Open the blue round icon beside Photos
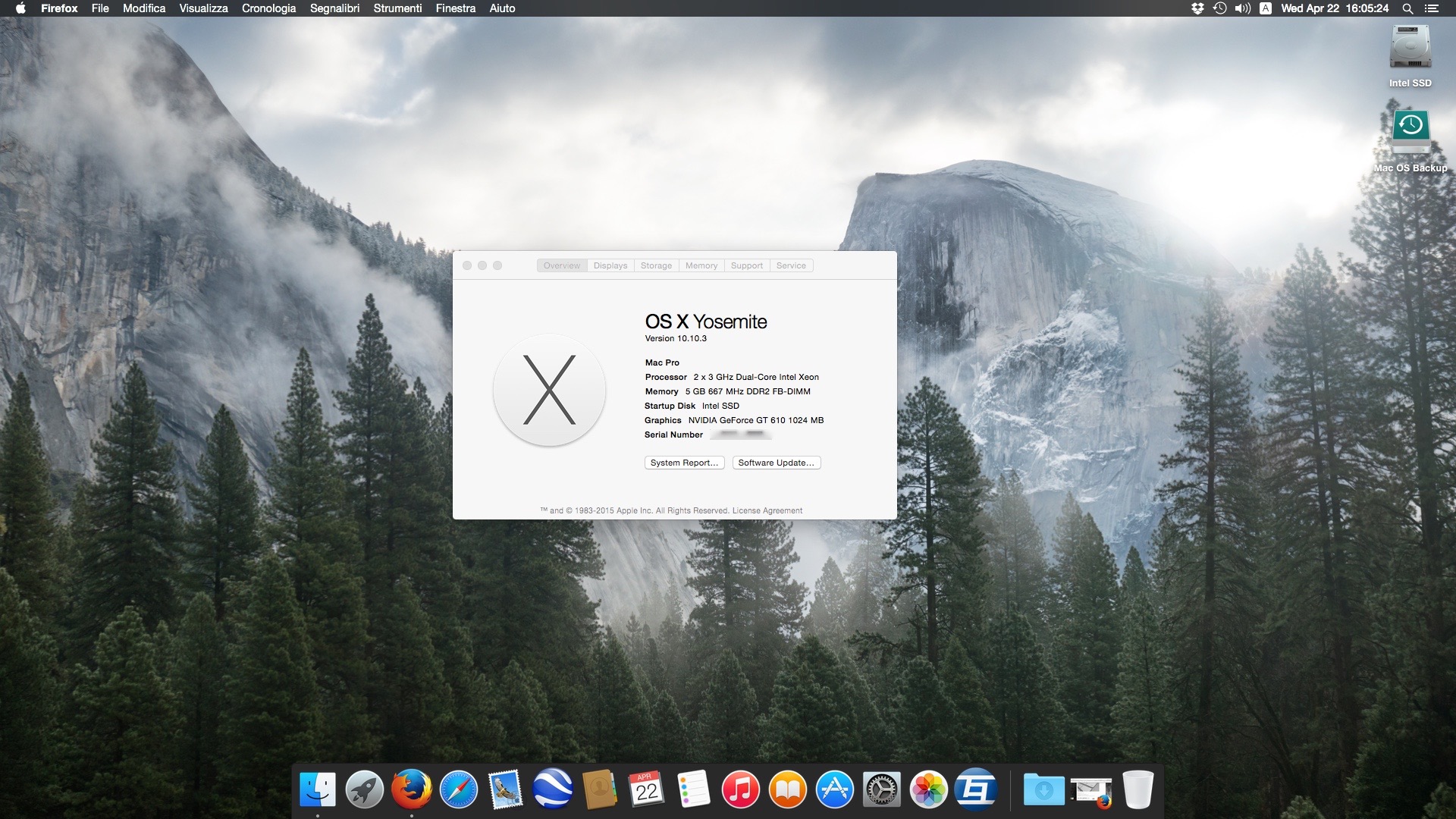 976,790
